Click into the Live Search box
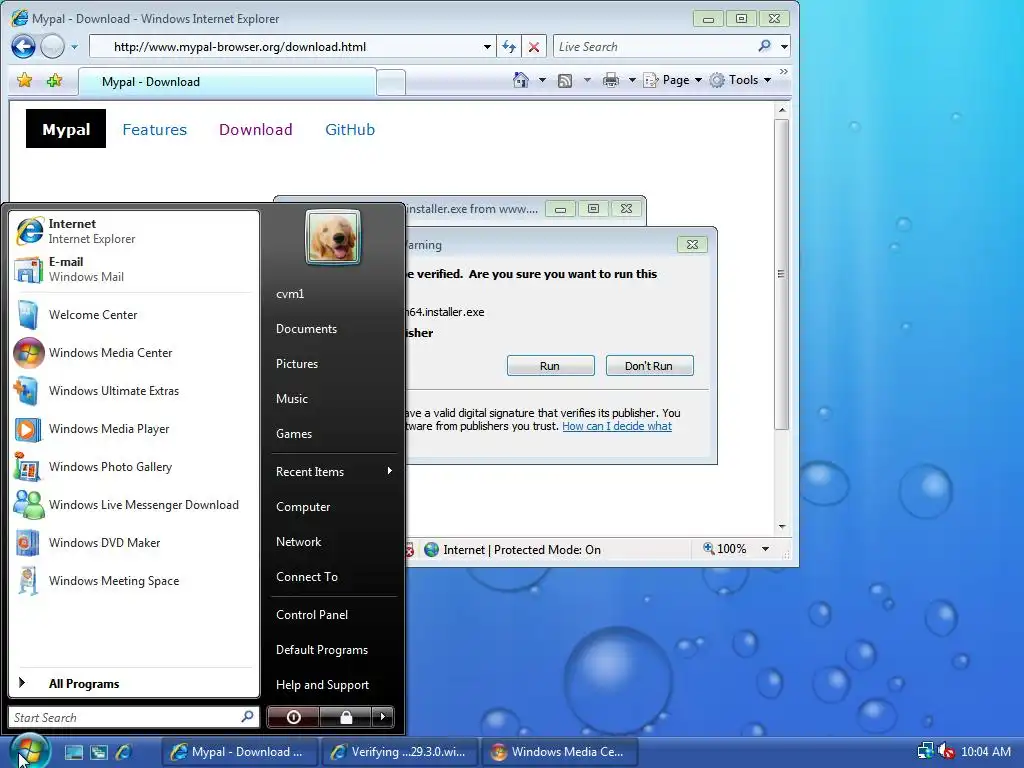Viewport: 1024px width, 768px height. pyautogui.click(x=654, y=46)
